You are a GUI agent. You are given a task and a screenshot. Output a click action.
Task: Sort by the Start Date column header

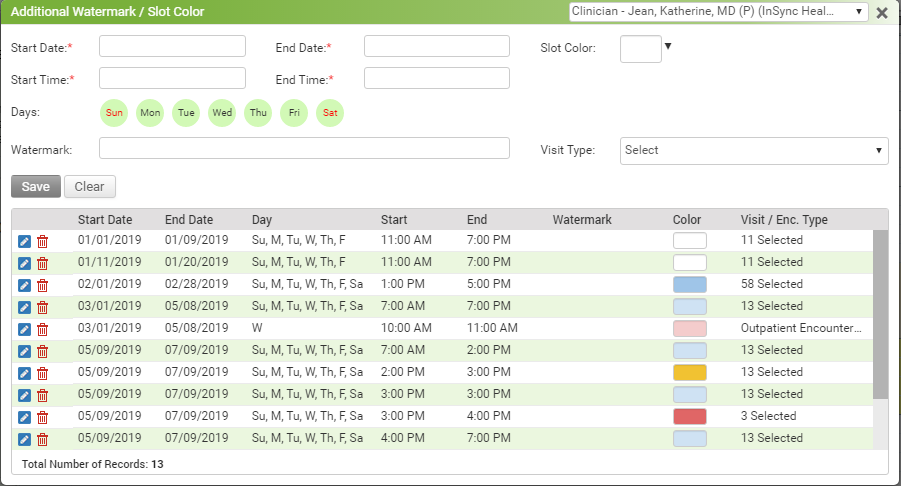(105, 220)
